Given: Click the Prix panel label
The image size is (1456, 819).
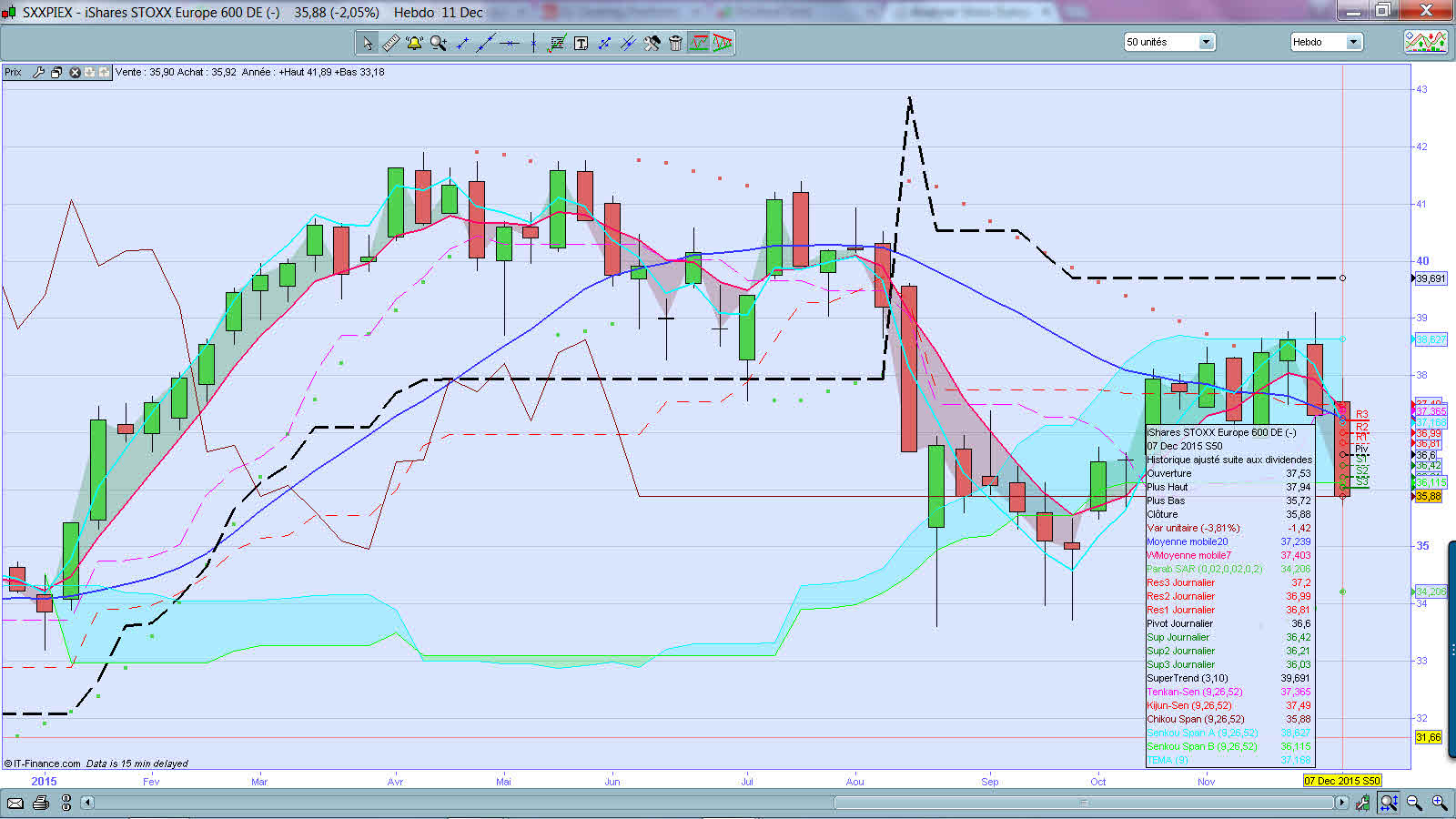Looking at the screenshot, I should coord(13,72).
